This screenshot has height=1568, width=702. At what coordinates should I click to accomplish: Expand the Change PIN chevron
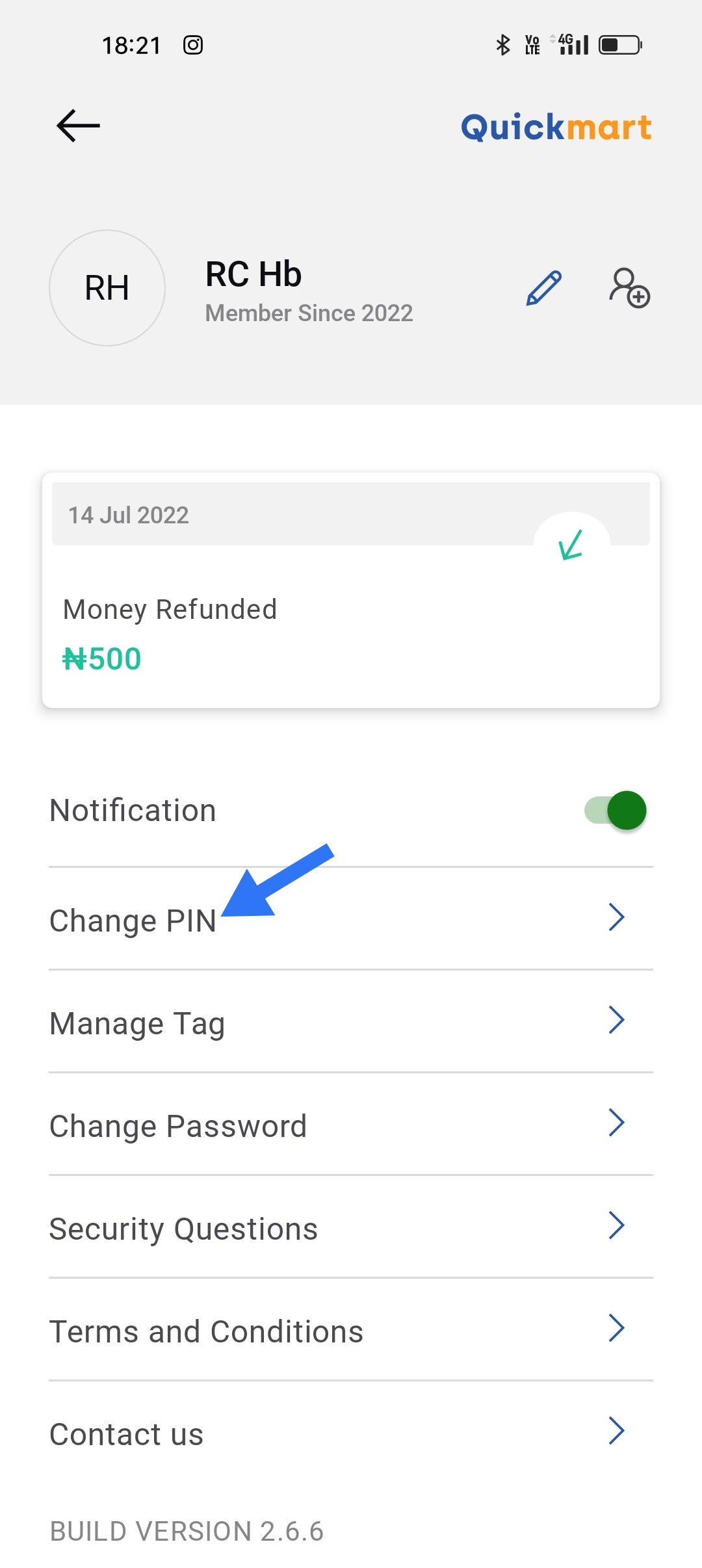616,917
